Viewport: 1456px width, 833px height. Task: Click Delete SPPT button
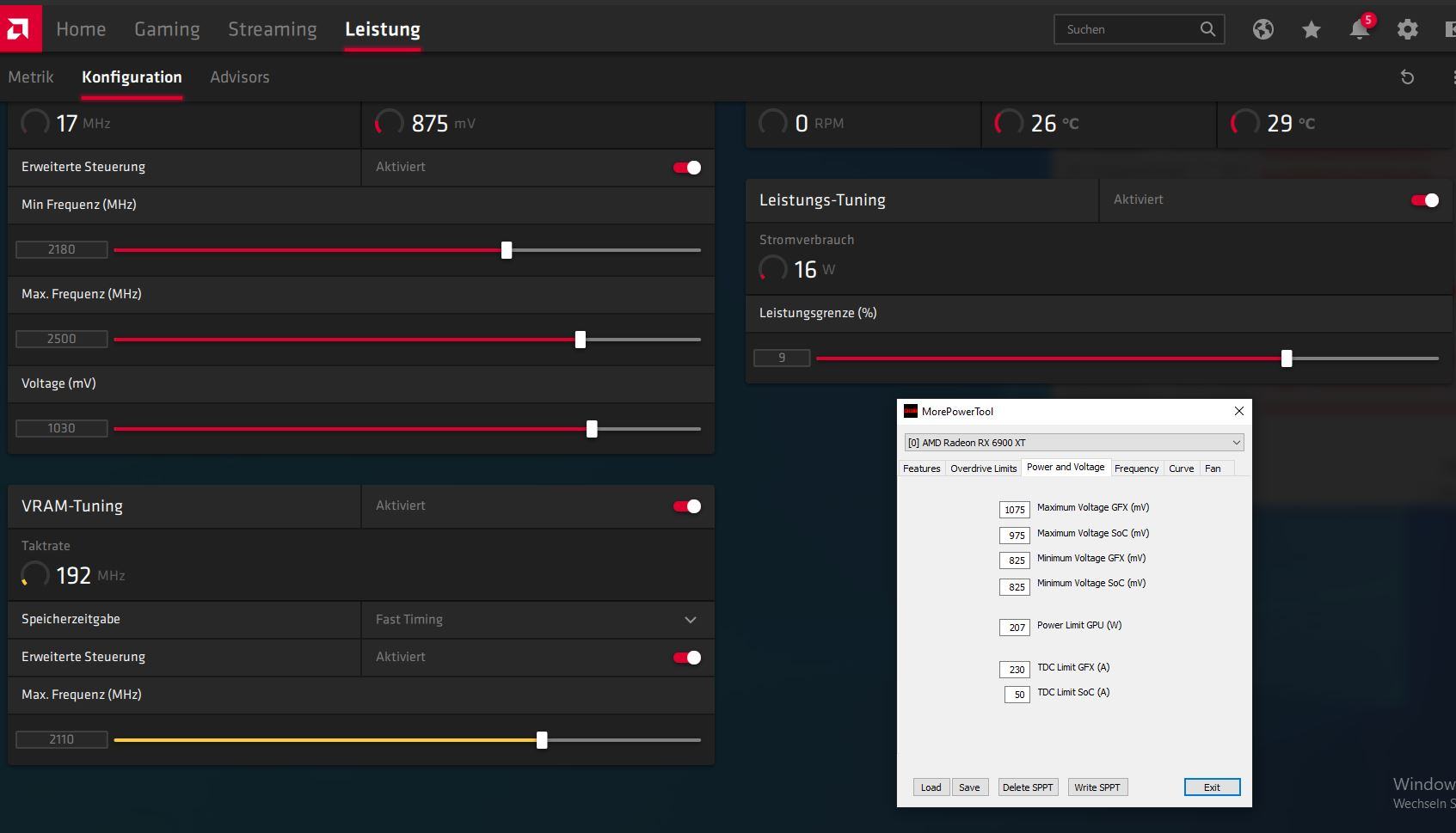pyautogui.click(x=1028, y=787)
